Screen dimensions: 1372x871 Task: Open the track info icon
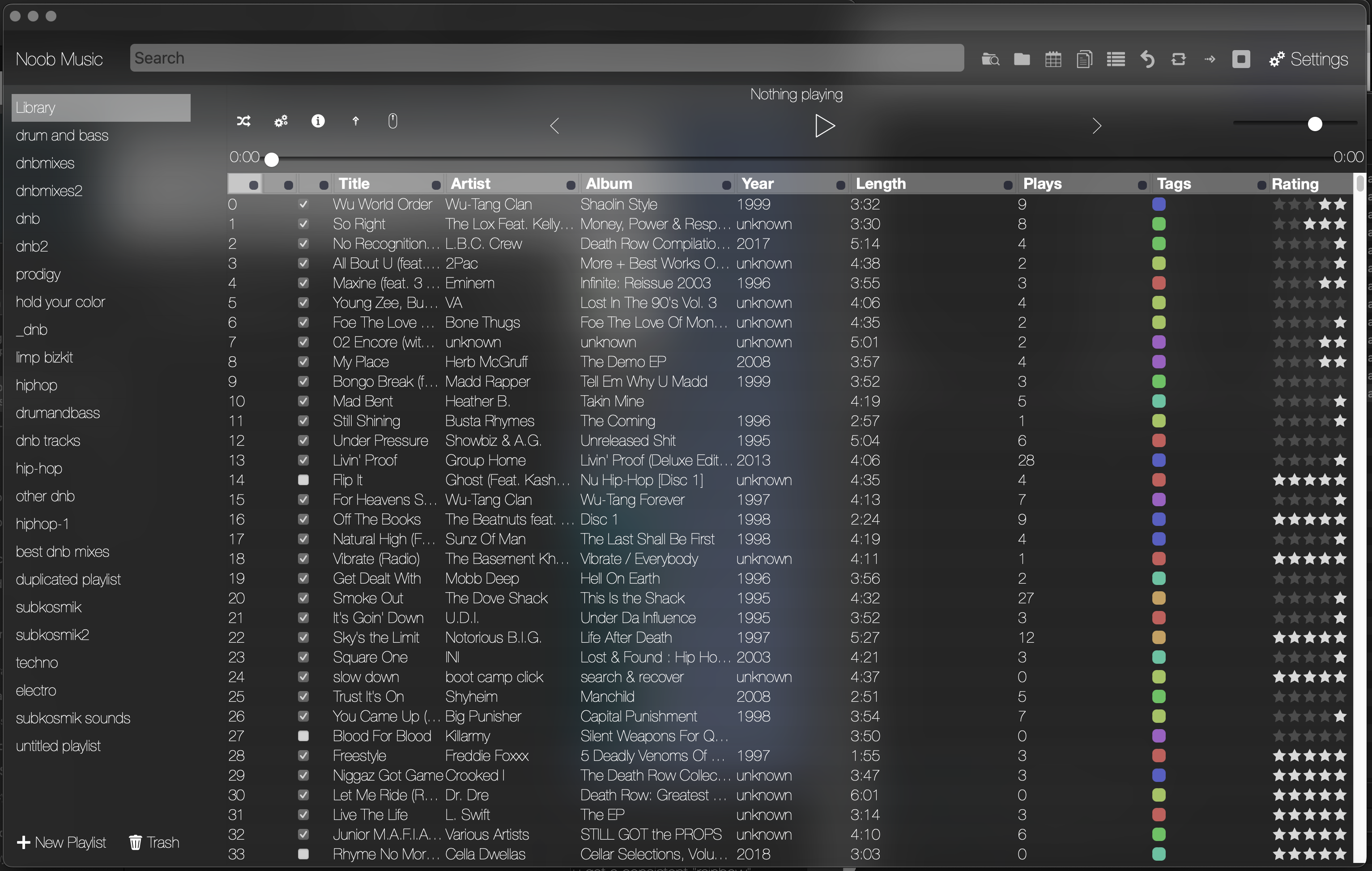[x=318, y=121]
